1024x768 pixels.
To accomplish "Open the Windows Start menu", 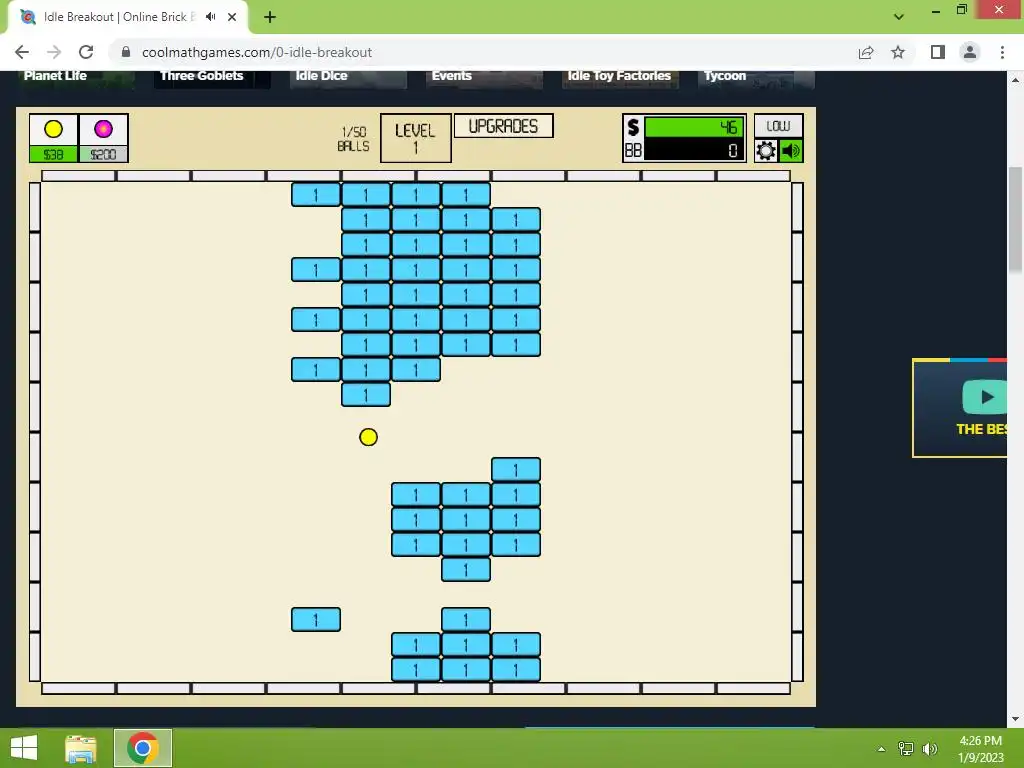I will 24,748.
